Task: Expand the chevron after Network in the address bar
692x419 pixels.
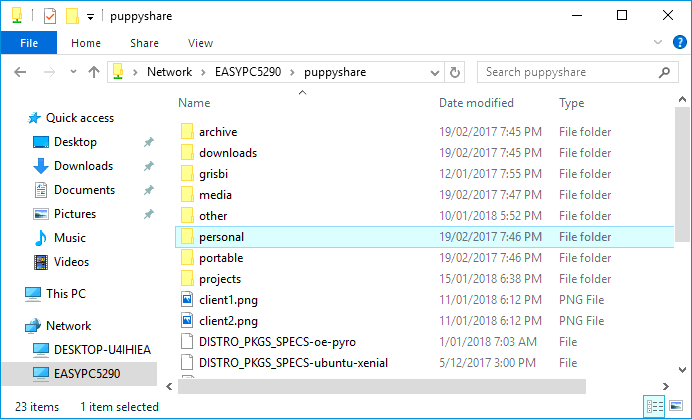Action: point(203,72)
